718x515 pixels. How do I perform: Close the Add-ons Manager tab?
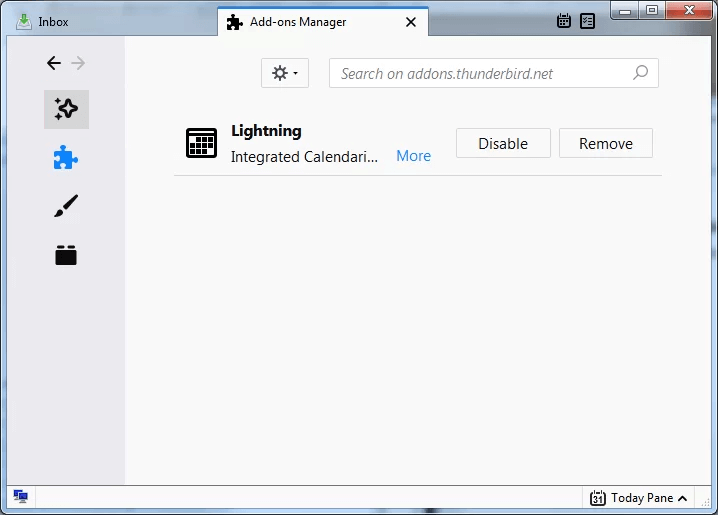[411, 22]
